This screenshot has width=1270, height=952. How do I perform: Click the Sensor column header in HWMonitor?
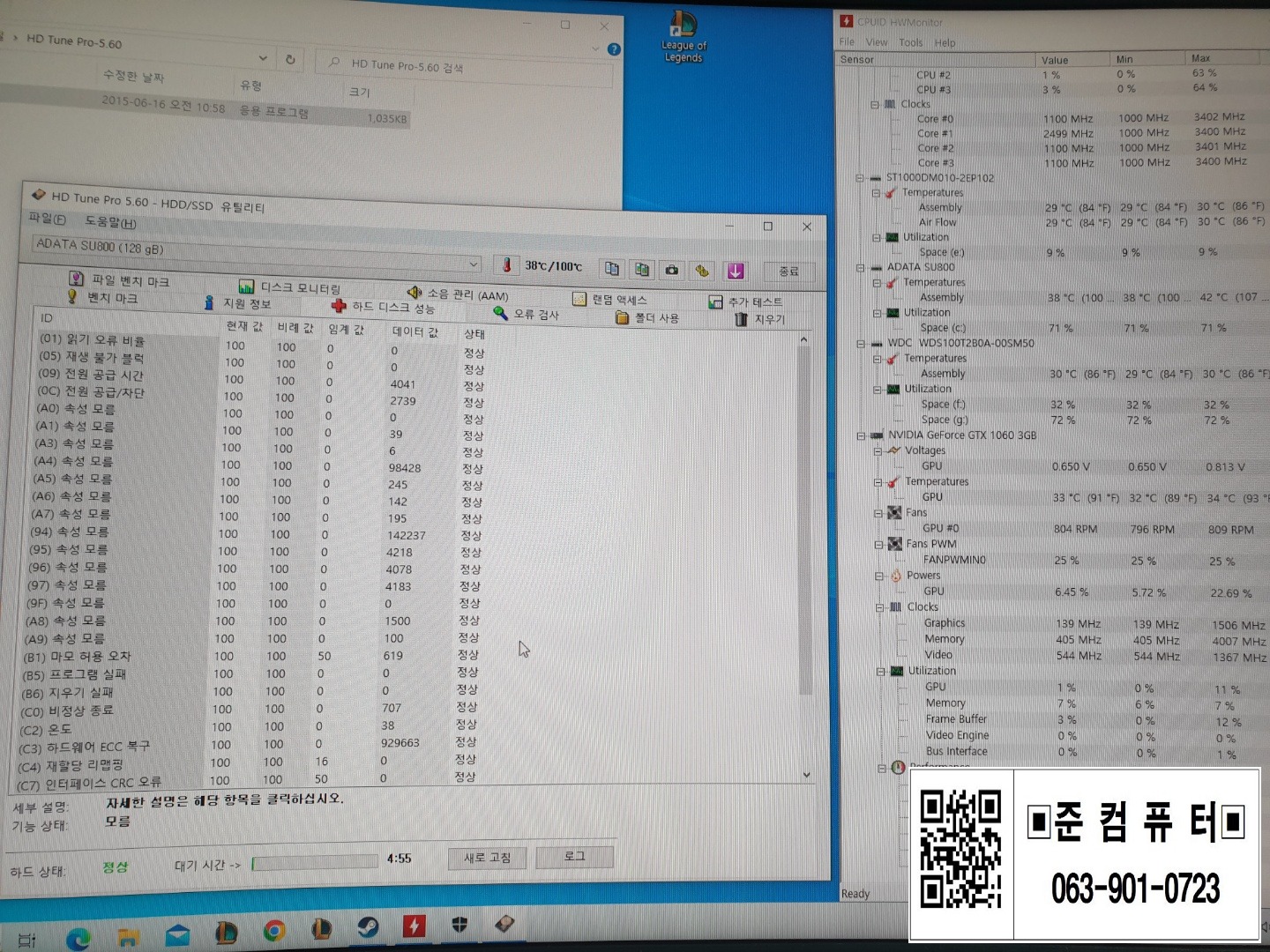[x=935, y=59]
